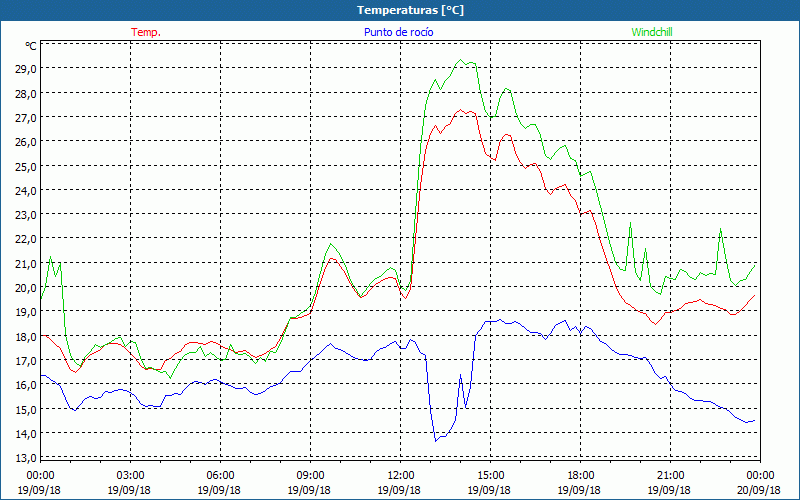Click the blue dew point minimum near 13:00
The height and width of the screenshot is (500, 800).
click(436, 440)
